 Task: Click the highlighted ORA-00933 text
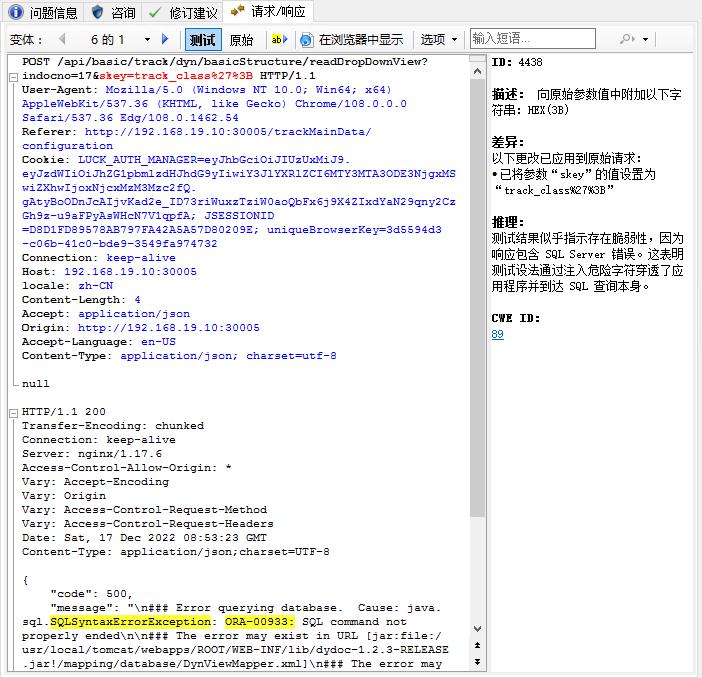point(259,622)
